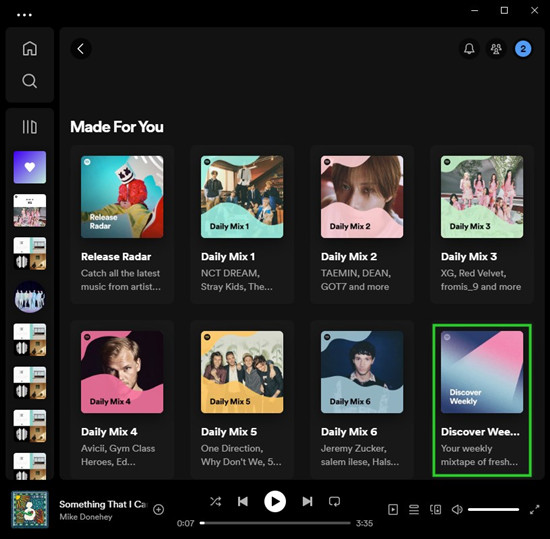The width and height of the screenshot is (550, 539).
Task: Open Daily Mix 3 cover art
Action: pos(482,197)
